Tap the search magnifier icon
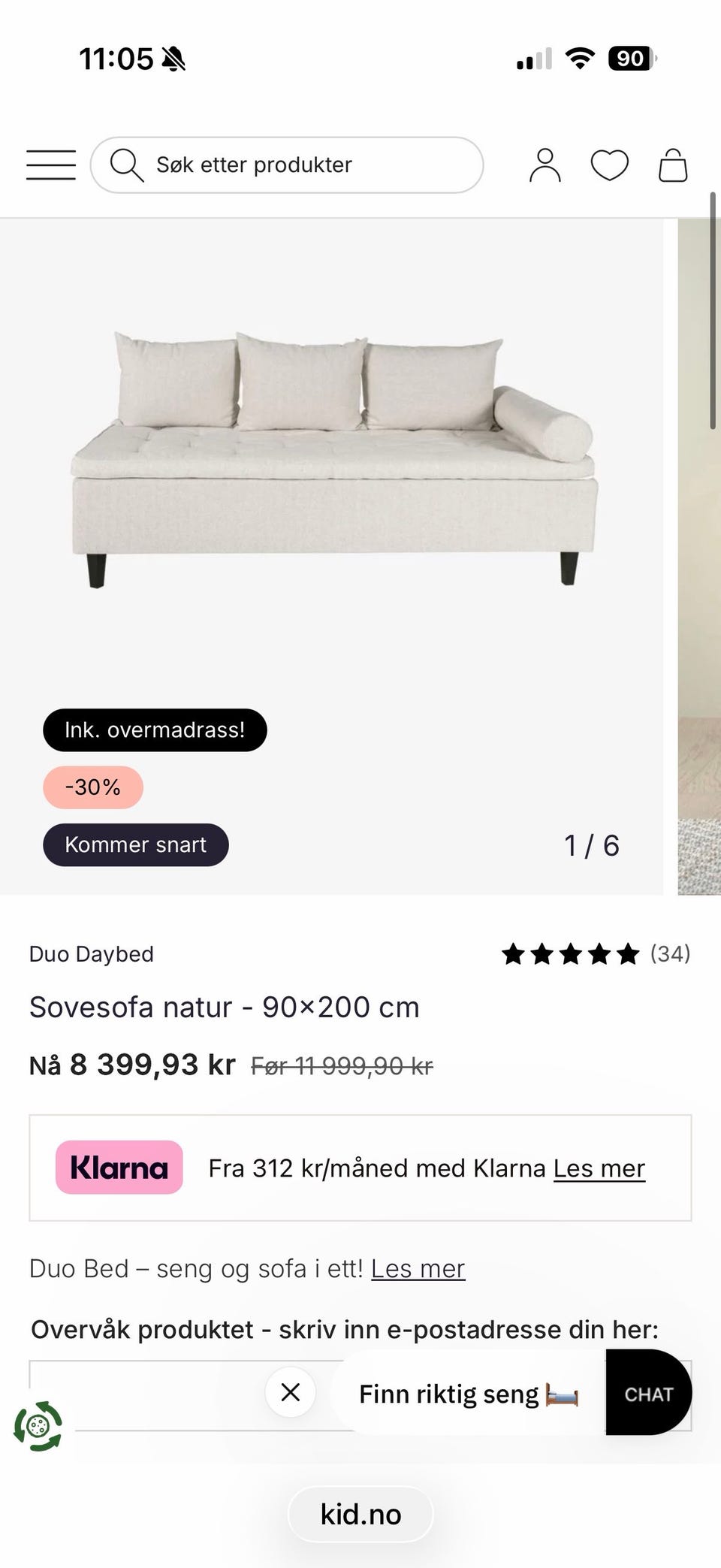Image resolution: width=721 pixels, height=1568 pixels. point(126,165)
